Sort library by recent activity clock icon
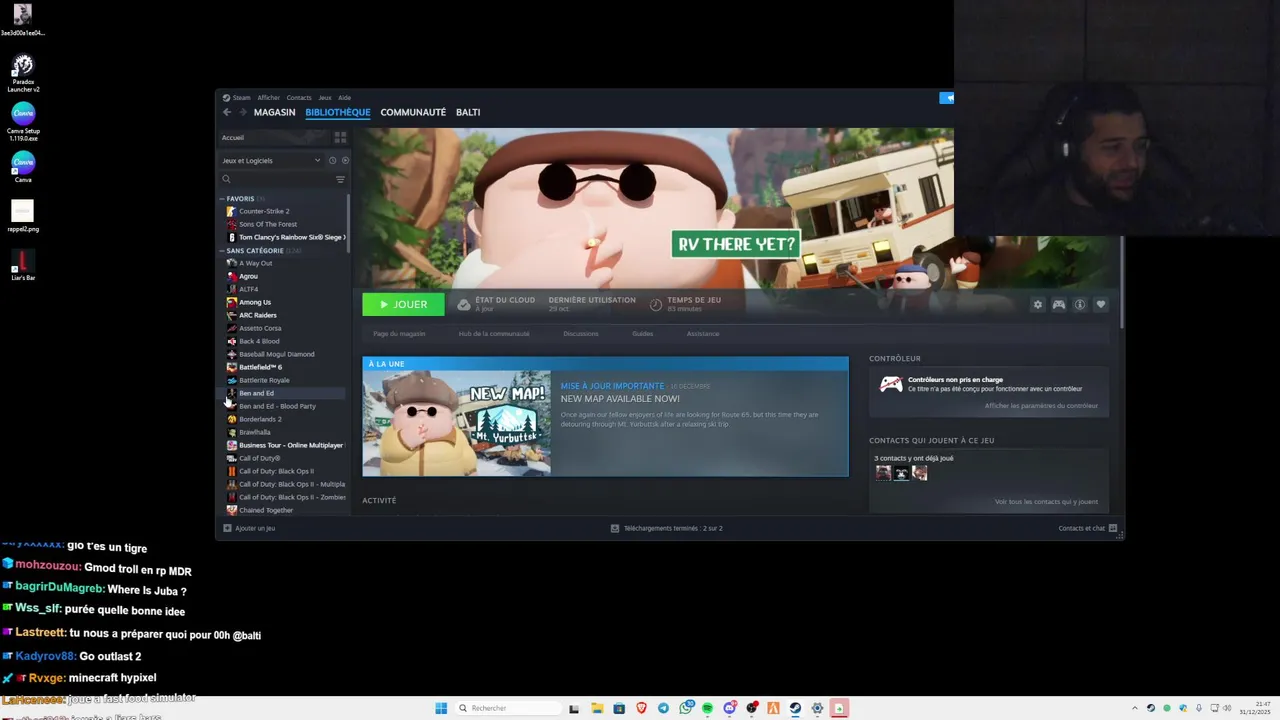 tap(332, 160)
